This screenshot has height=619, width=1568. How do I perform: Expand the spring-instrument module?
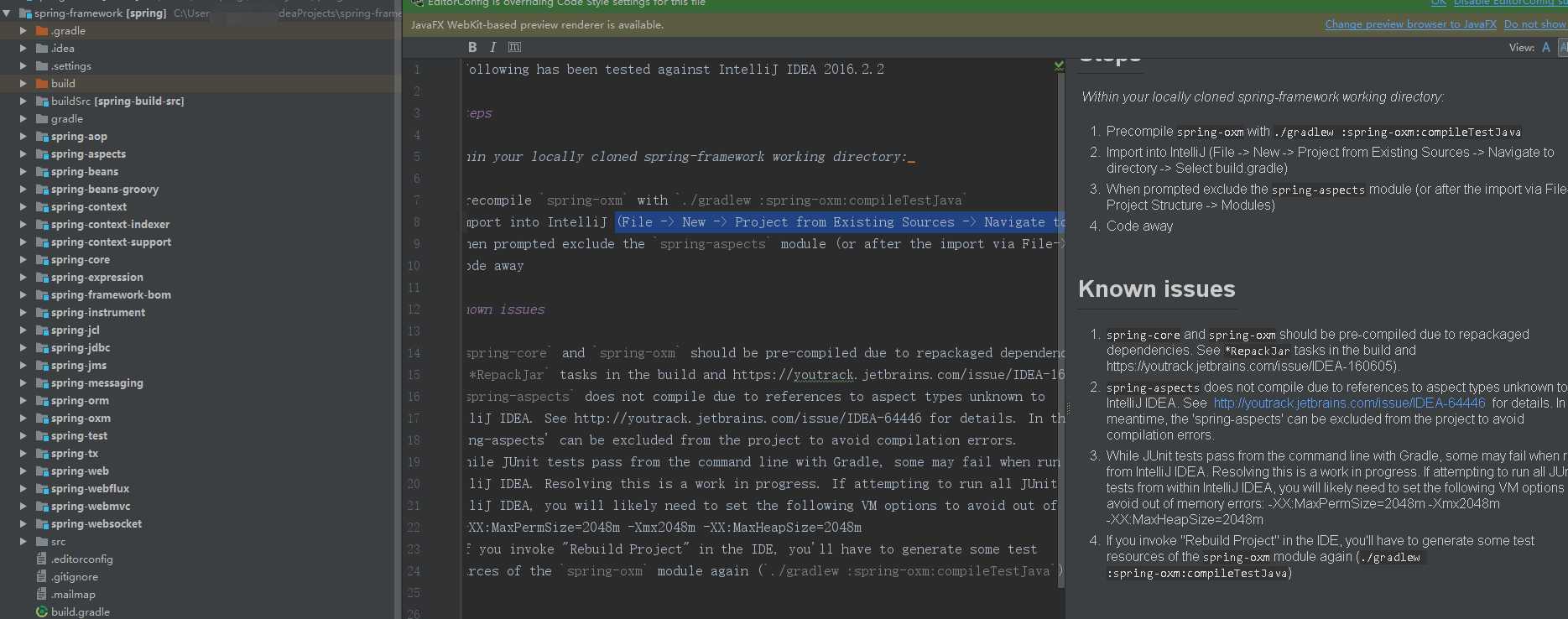tap(23, 313)
